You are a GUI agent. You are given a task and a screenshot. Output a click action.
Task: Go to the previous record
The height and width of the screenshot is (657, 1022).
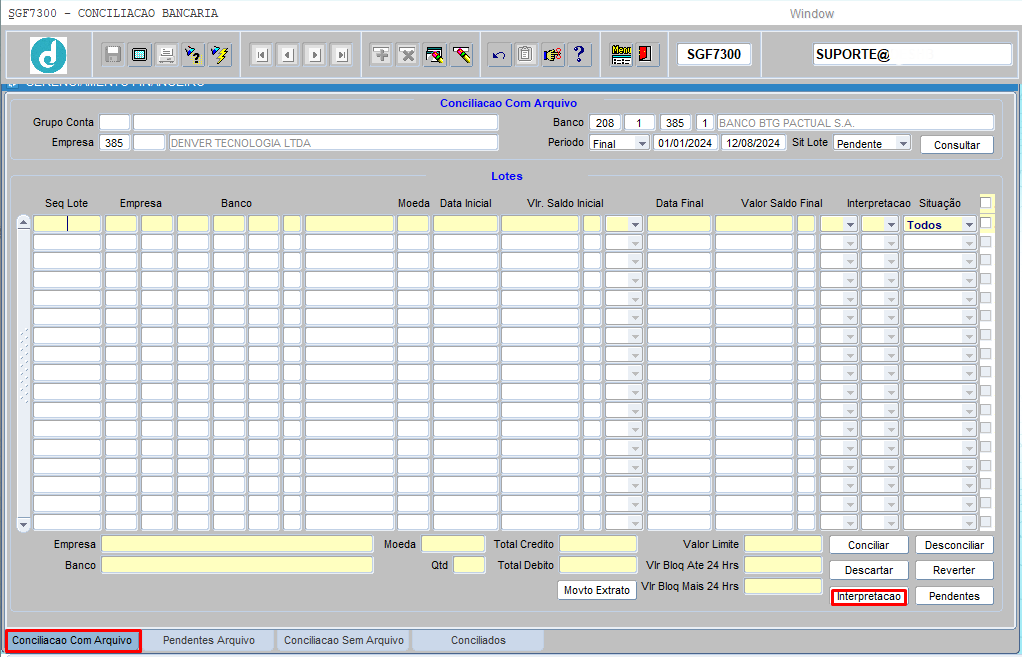(x=288, y=55)
